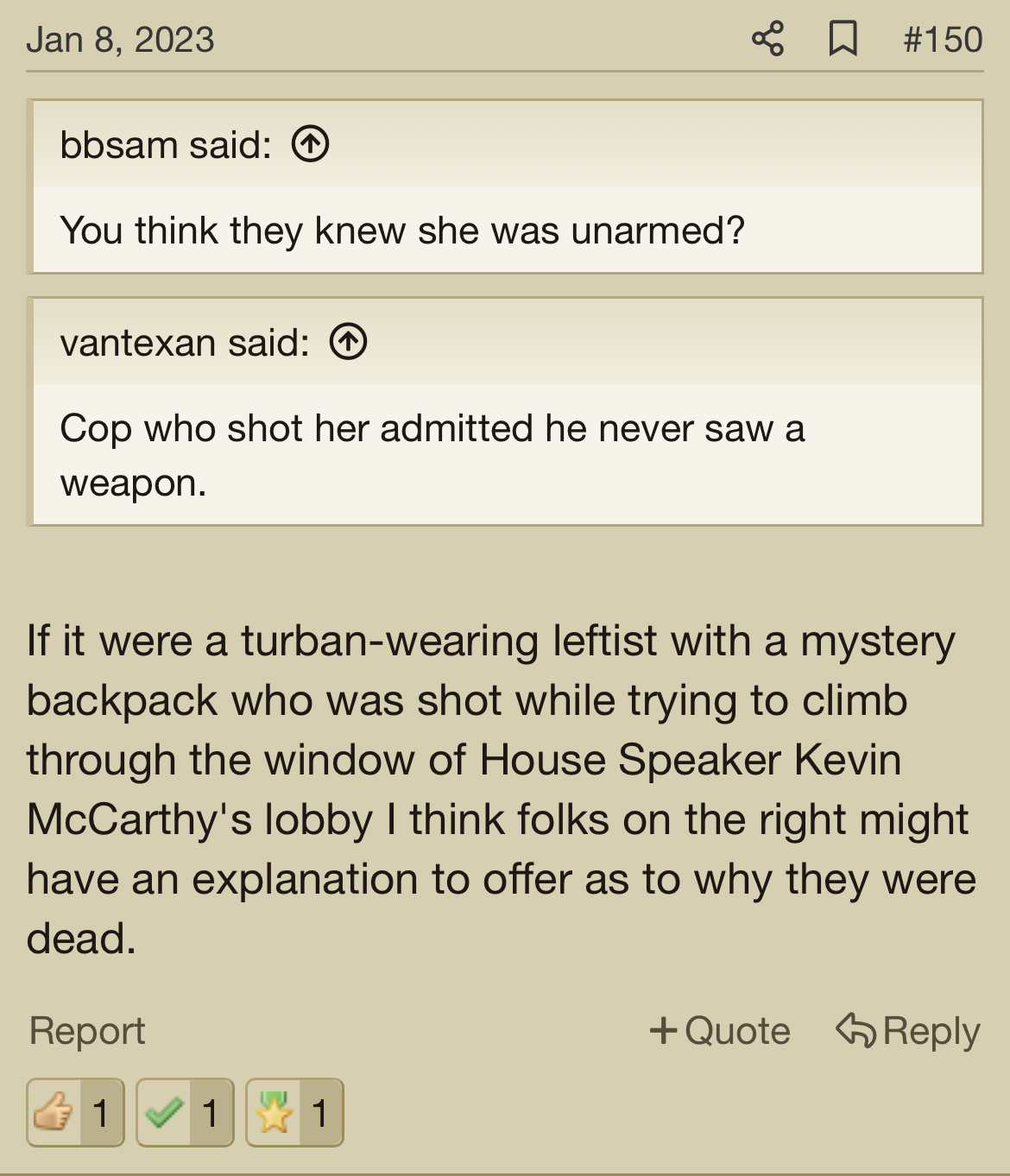Expand quoted text 'You think they knew she was unarmed?'

pyautogui.click(x=402, y=231)
